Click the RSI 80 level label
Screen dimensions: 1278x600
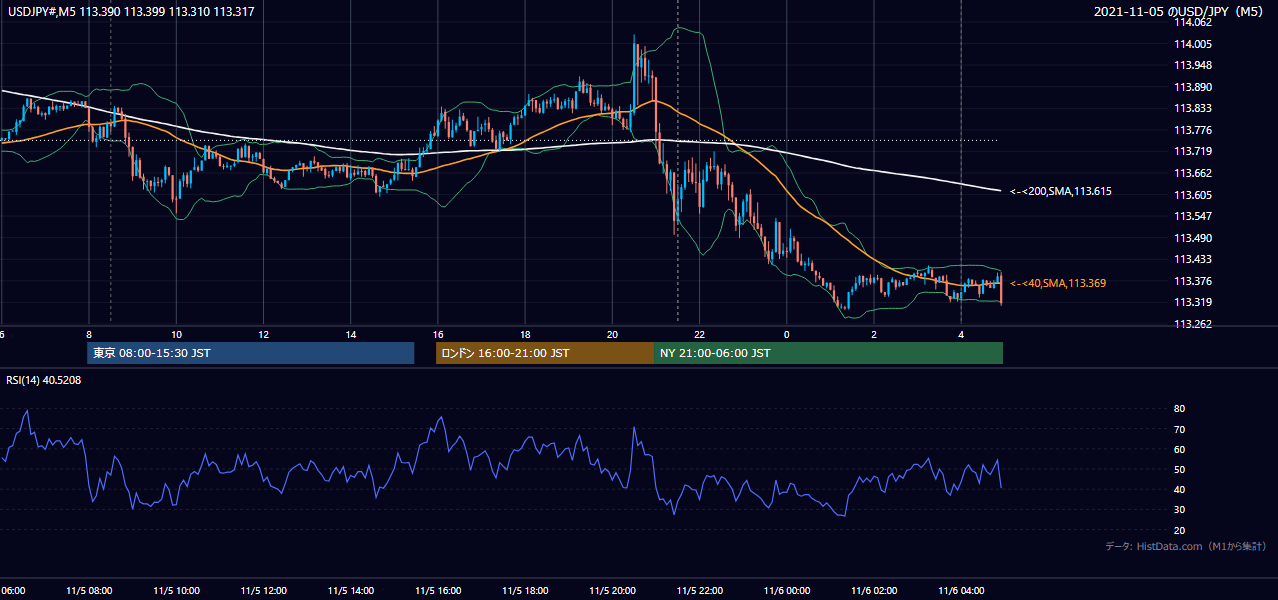click(1179, 409)
